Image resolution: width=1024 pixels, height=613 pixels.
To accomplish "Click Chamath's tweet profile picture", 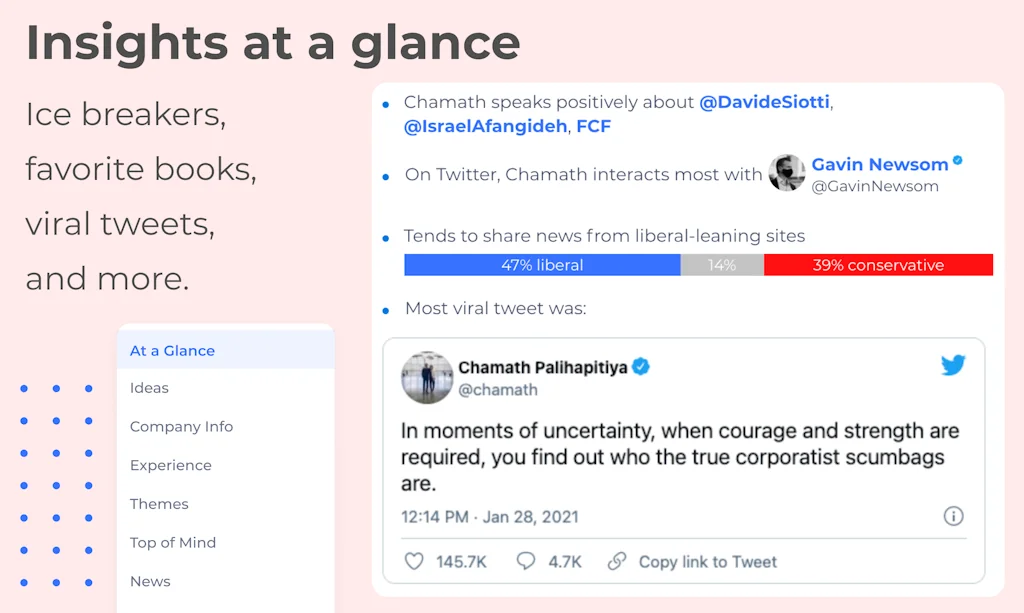I will (x=427, y=378).
